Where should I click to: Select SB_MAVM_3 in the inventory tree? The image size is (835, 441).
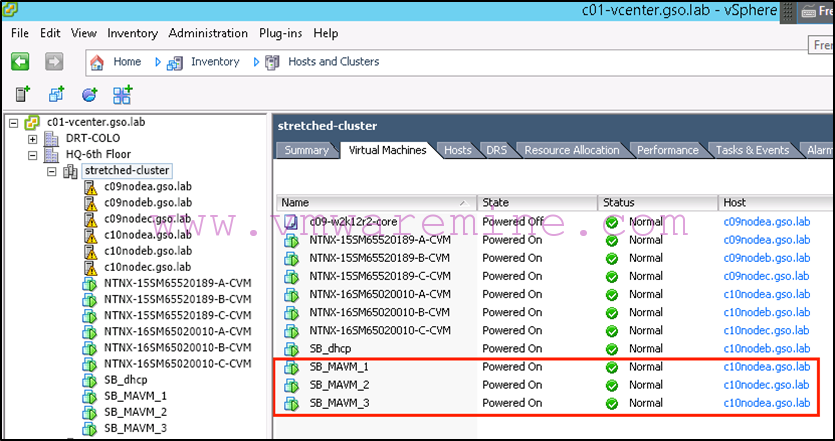pos(135,428)
